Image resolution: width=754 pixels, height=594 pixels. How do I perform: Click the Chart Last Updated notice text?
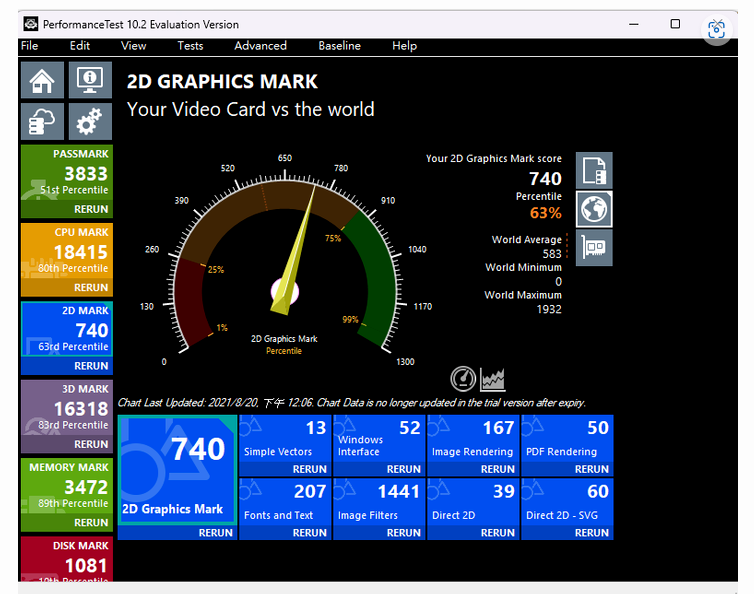click(x=352, y=403)
